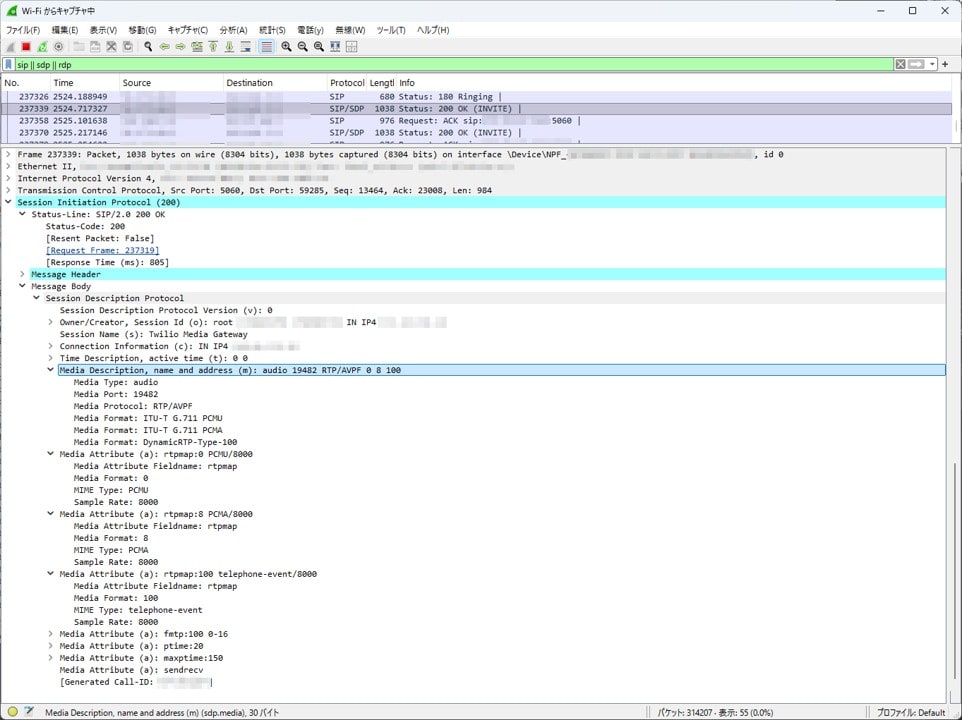Open the 電話(y) telephony menu
This screenshot has width=962, height=720.
coord(312,30)
